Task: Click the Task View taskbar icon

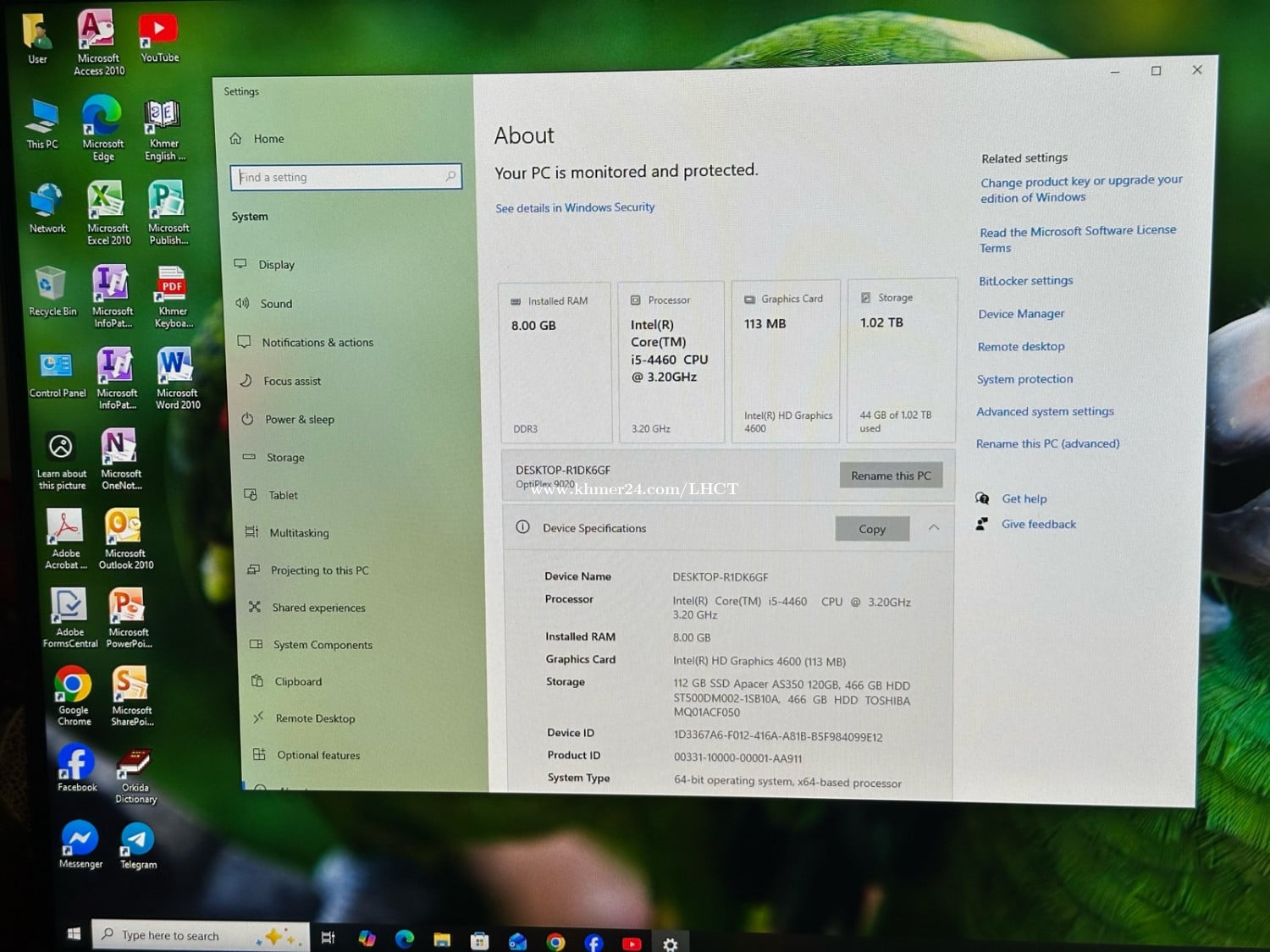Action: point(329,937)
